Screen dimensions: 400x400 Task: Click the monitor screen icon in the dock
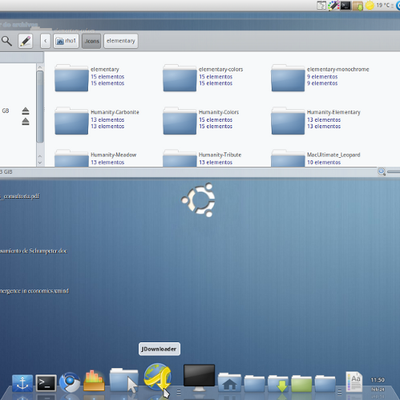coord(199,378)
